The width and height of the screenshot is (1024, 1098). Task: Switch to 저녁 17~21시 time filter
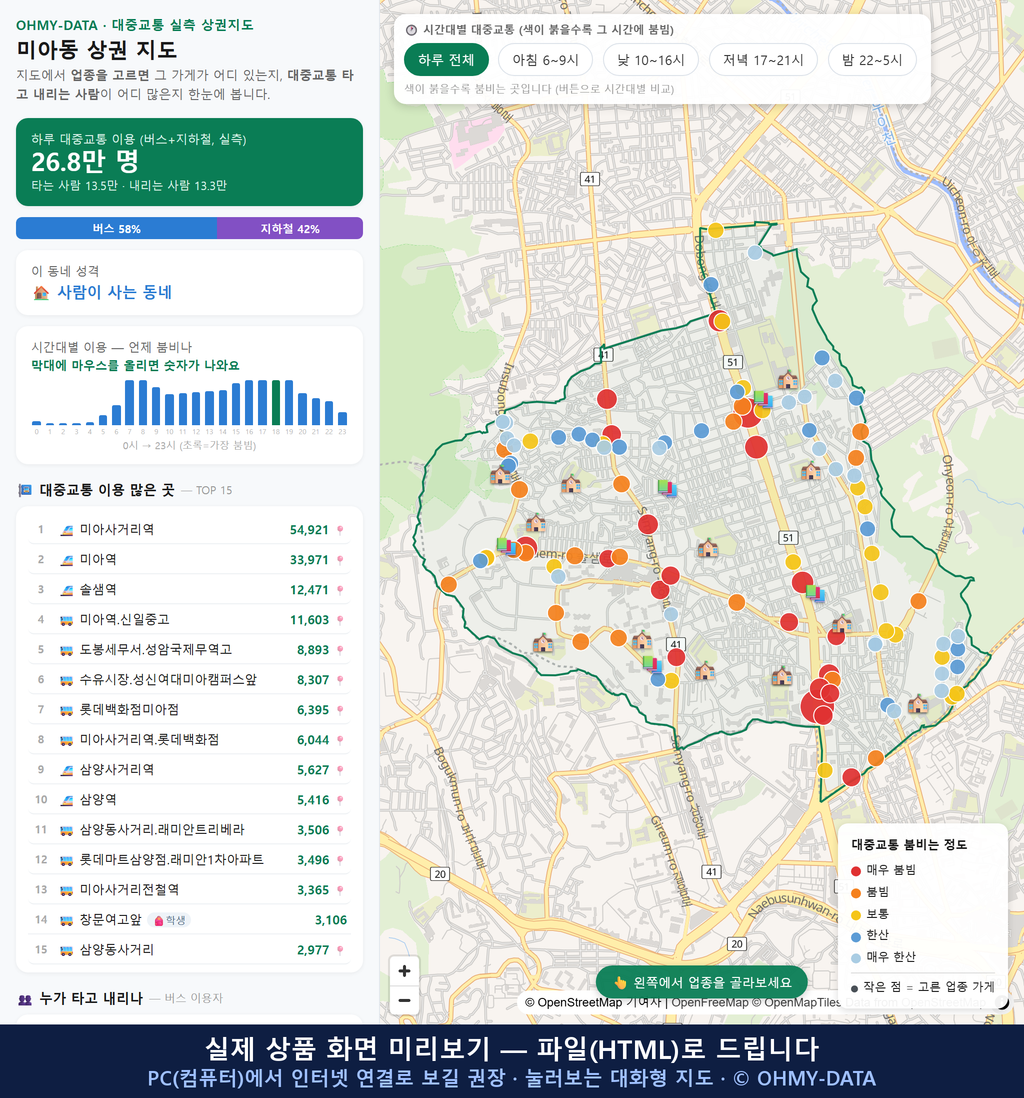[x=763, y=60]
